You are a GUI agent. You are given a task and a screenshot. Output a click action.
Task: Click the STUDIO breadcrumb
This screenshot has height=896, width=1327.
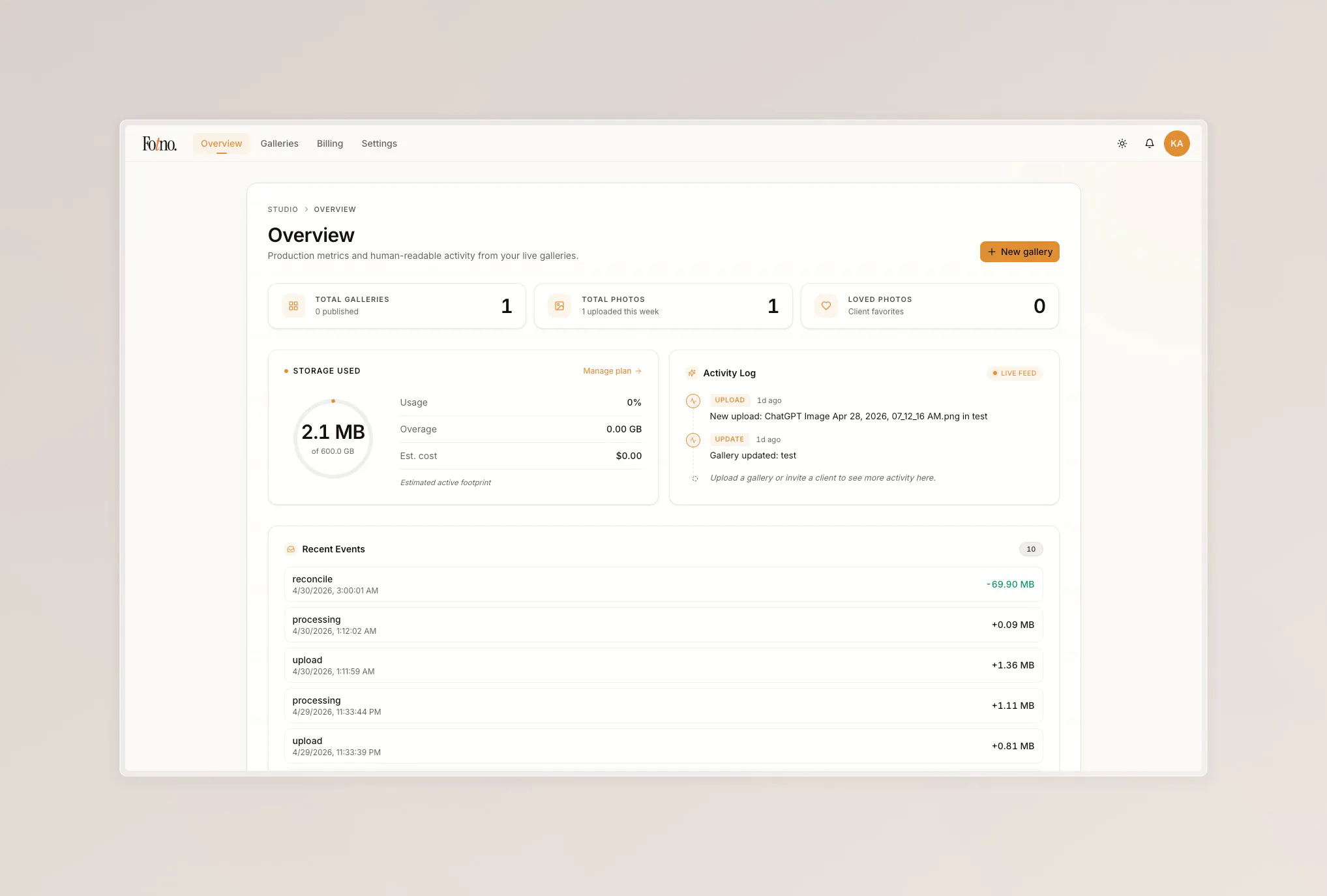[283, 209]
